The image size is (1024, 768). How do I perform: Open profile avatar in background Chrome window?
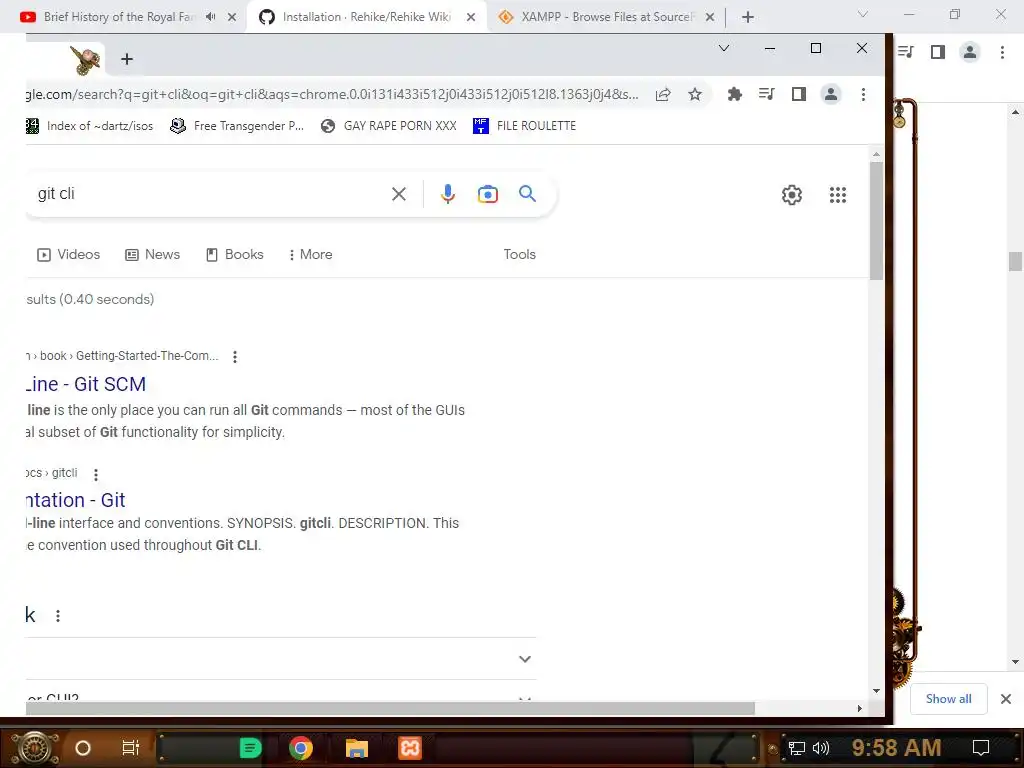970,52
